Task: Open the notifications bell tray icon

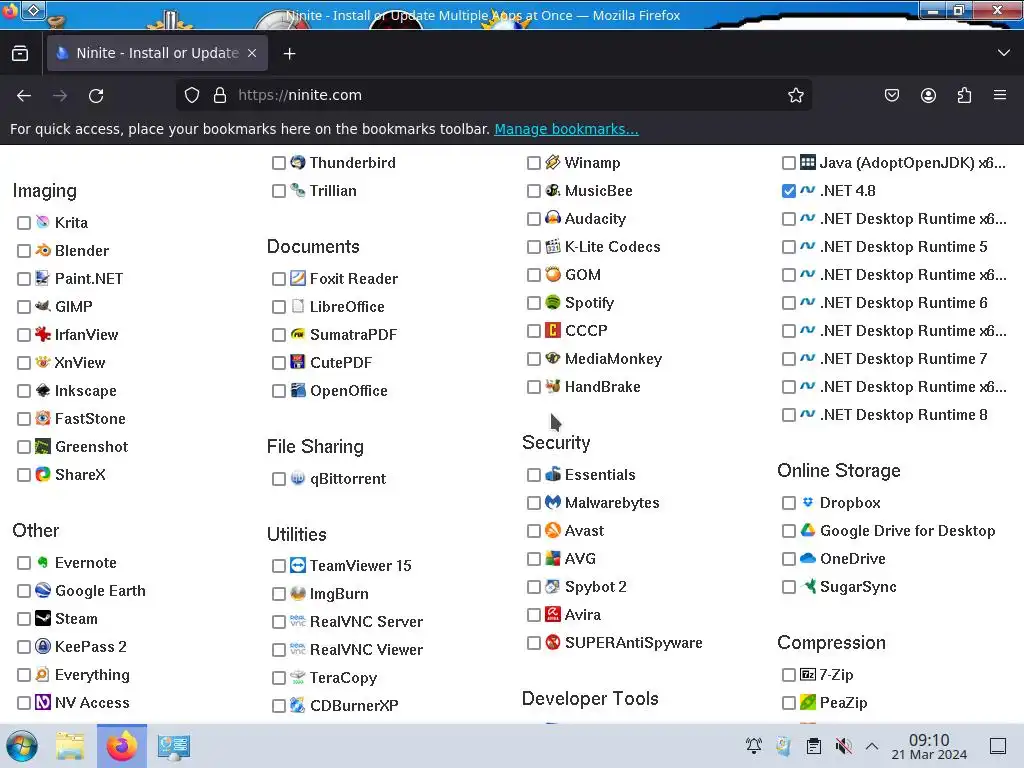Action: (754, 746)
